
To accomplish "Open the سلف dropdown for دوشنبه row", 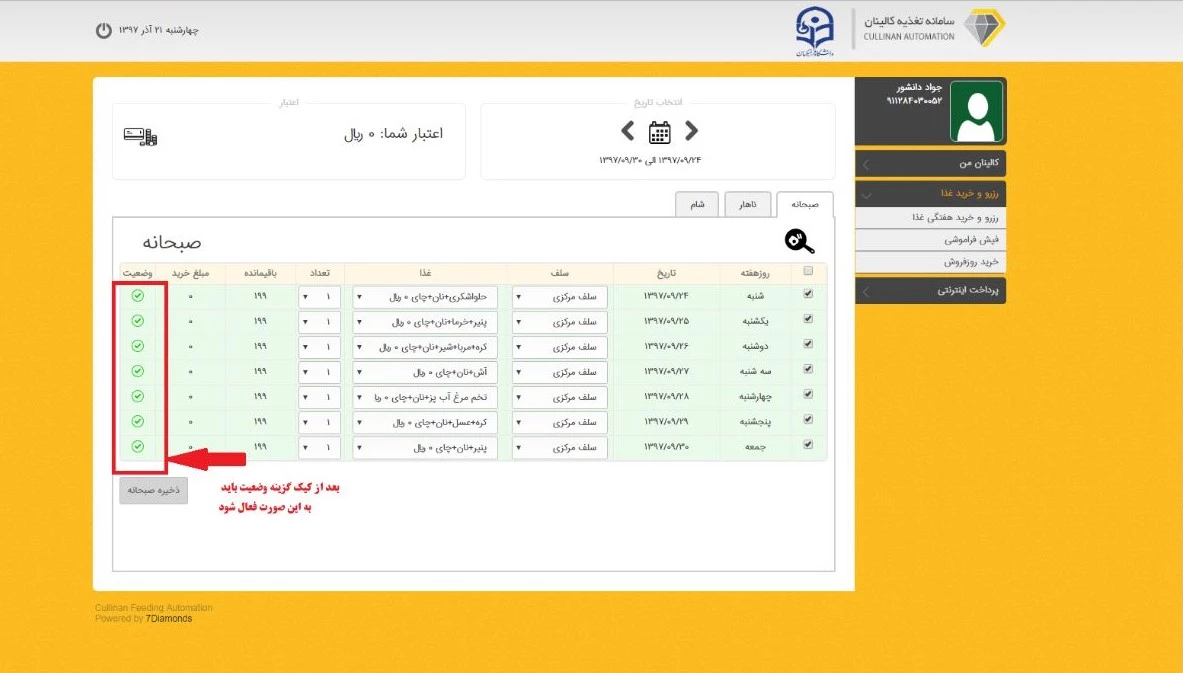I will [x=559, y=347].
